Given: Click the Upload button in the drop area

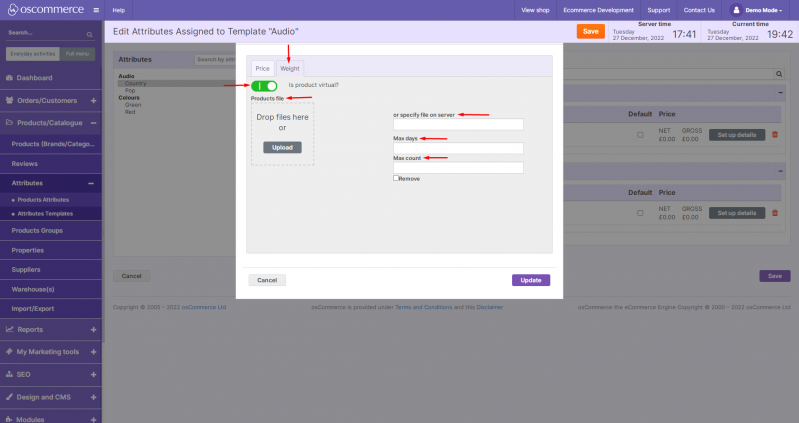Looking at the screenshot, I should [282, 147].
